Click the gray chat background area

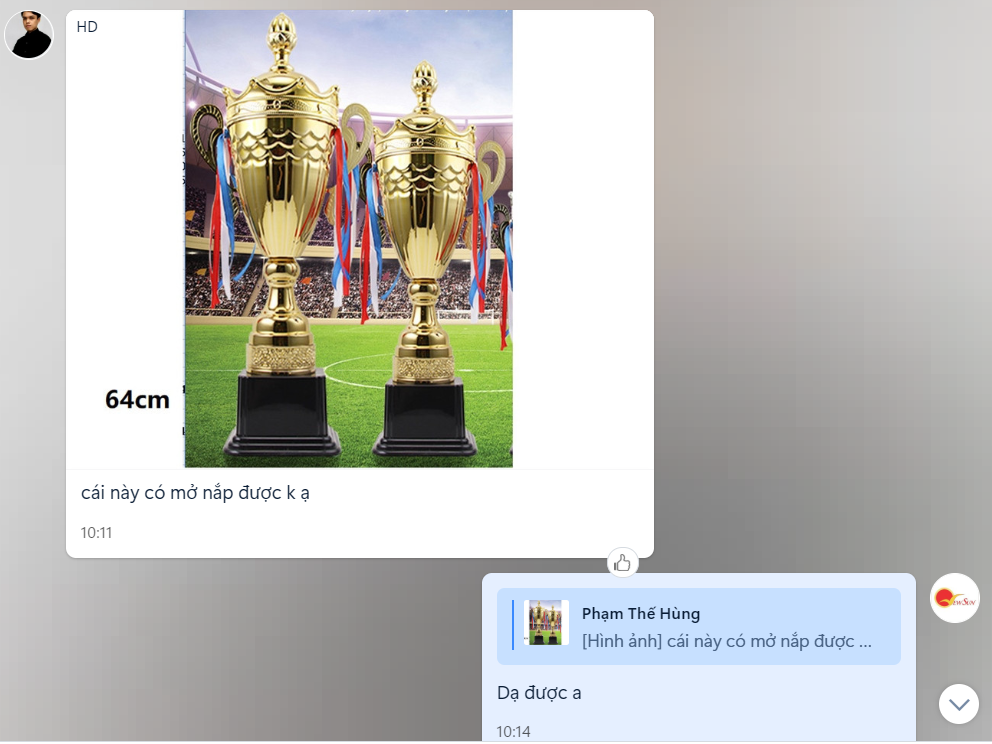click(822, 285)
